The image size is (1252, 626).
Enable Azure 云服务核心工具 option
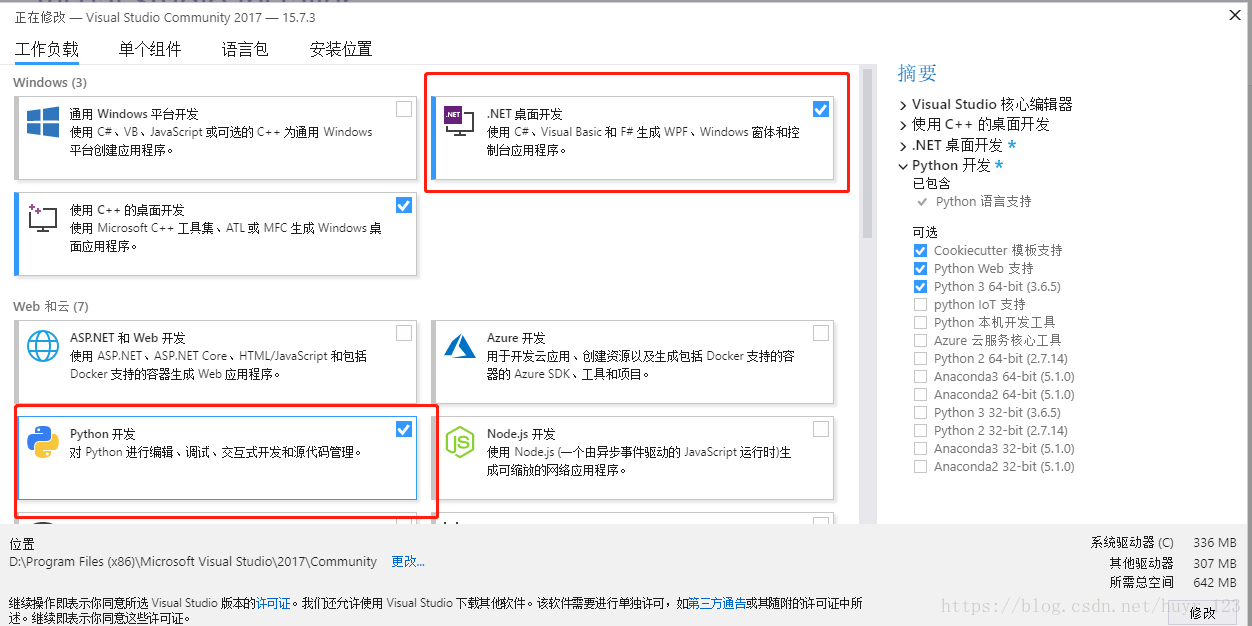pos(920,340)
